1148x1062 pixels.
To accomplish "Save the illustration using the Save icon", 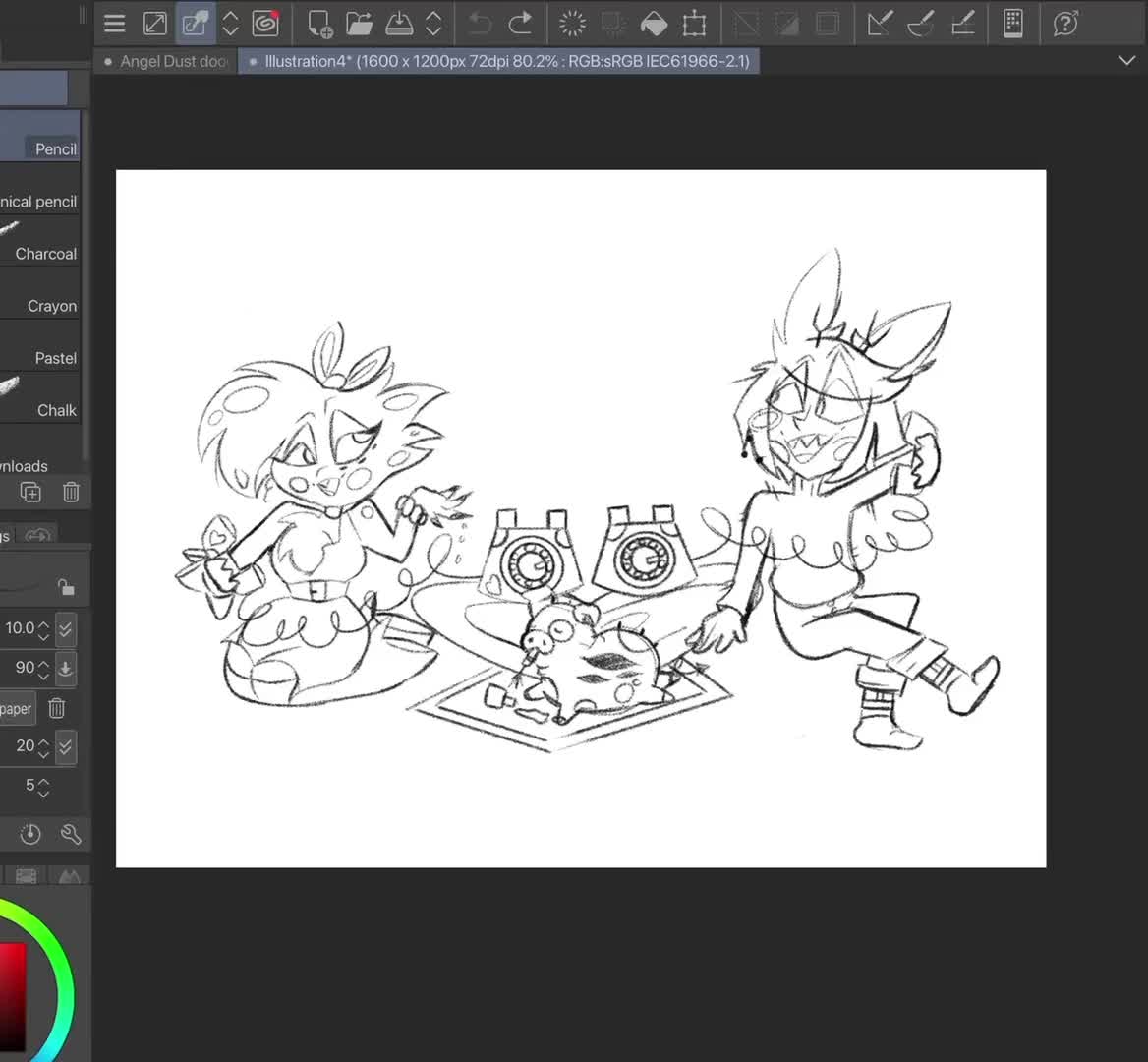I will (399, 24).
